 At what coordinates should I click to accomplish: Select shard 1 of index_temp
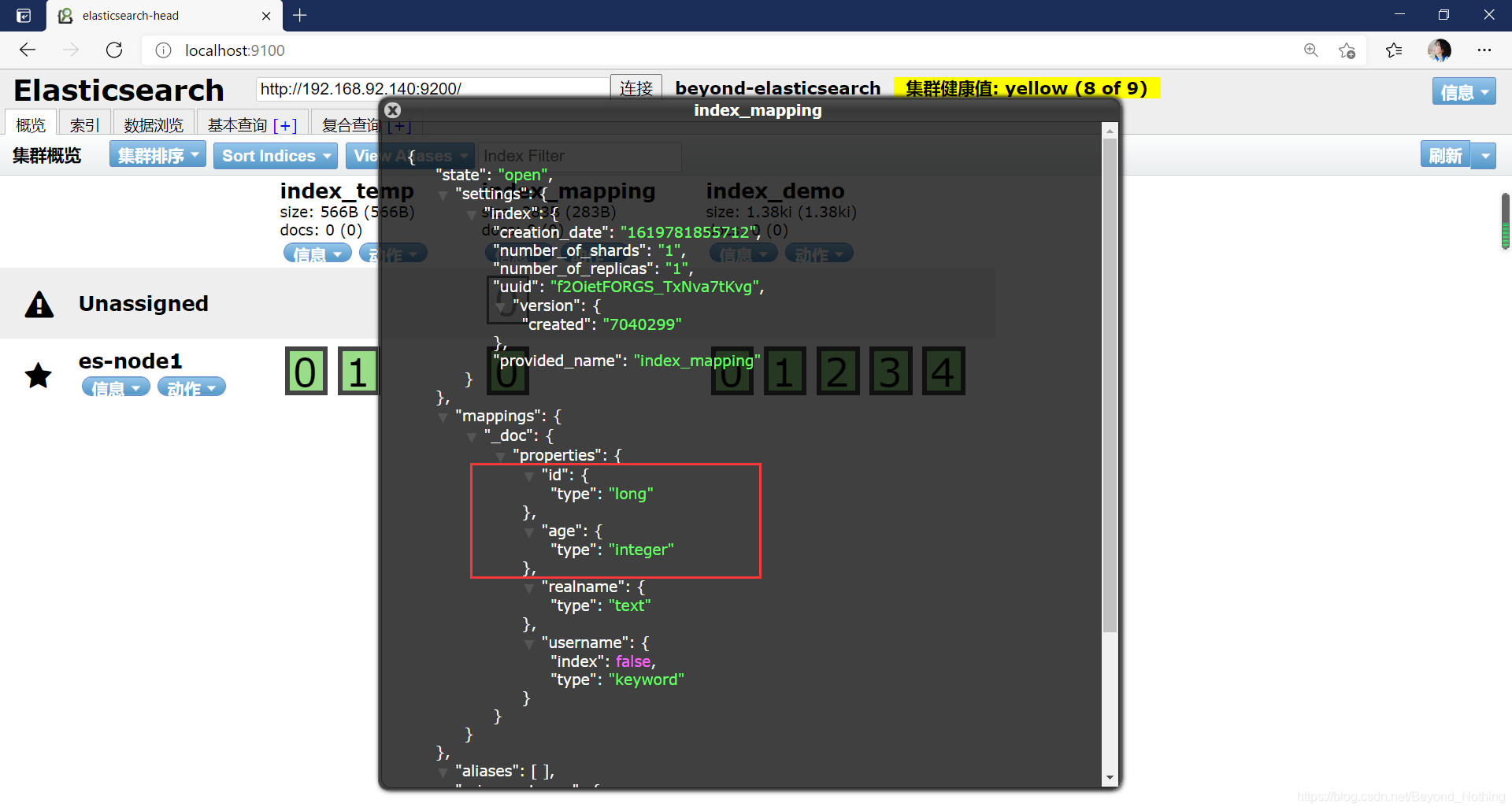[x=358, y=371]
